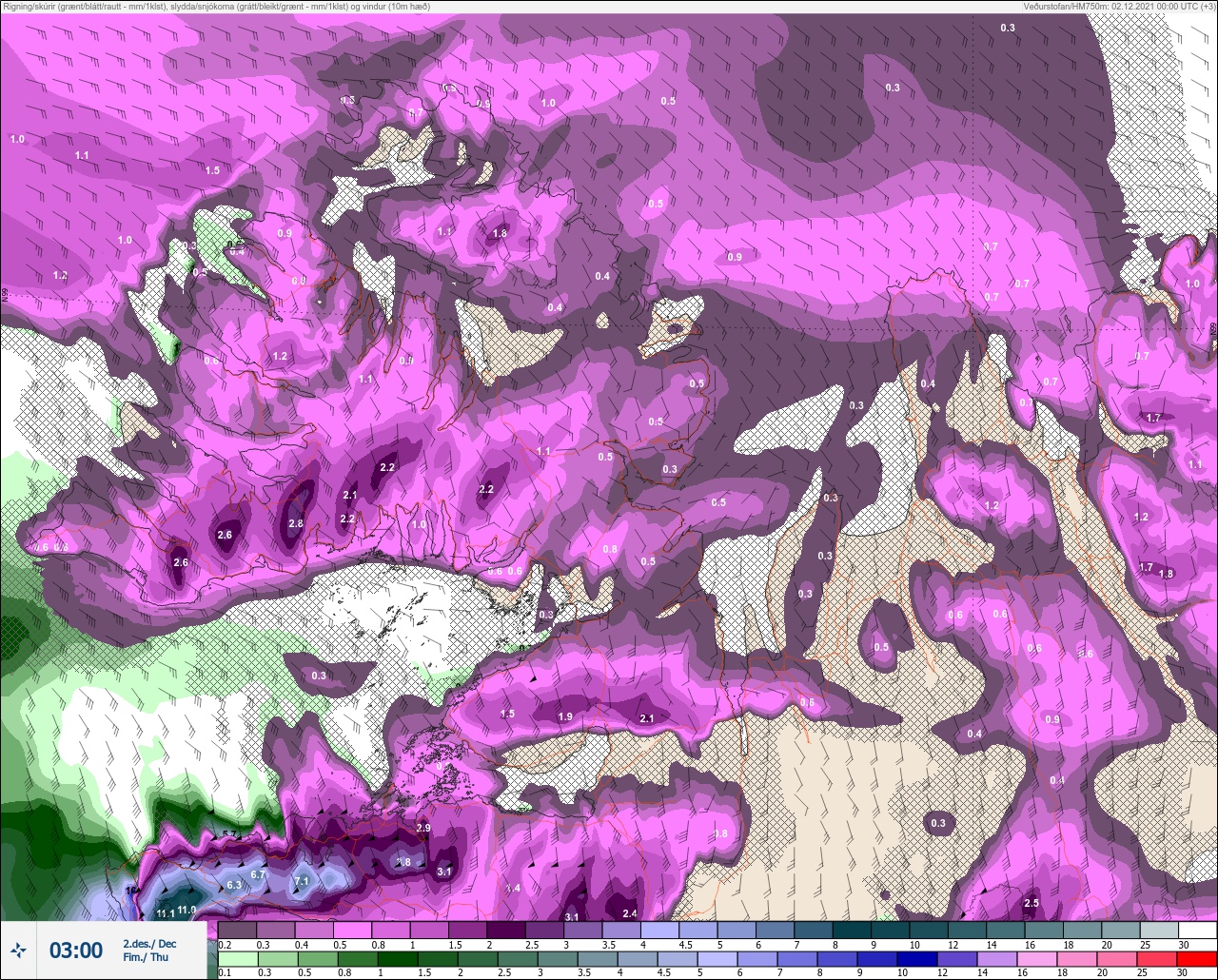This screenshot has width=1218, height=980.
Task: Select the red swatch labeled 30 in the lower legend row
Action: [1197, 959]
